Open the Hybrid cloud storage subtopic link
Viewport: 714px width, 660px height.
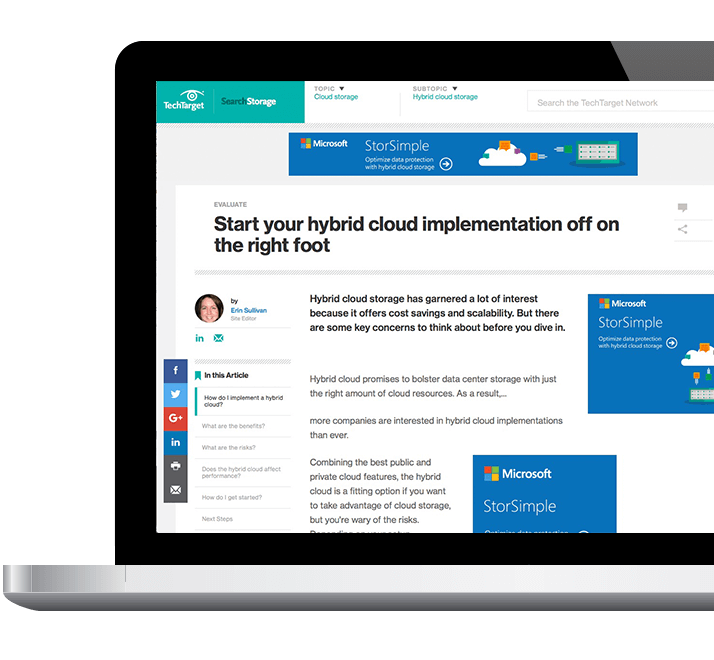pyautogui.click(x=445, y=97)
